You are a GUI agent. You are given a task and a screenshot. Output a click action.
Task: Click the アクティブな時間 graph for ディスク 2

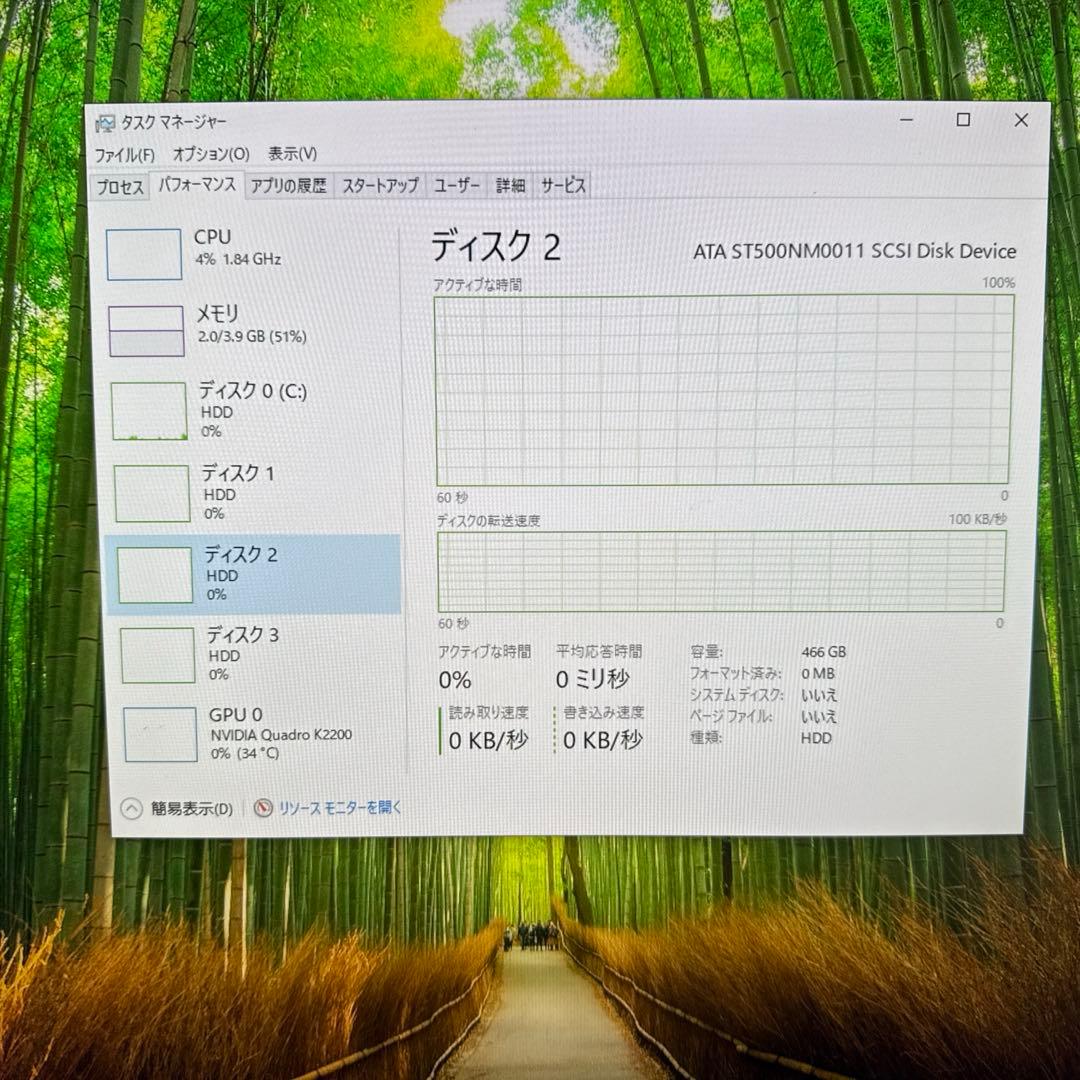[x=720, y=390]
